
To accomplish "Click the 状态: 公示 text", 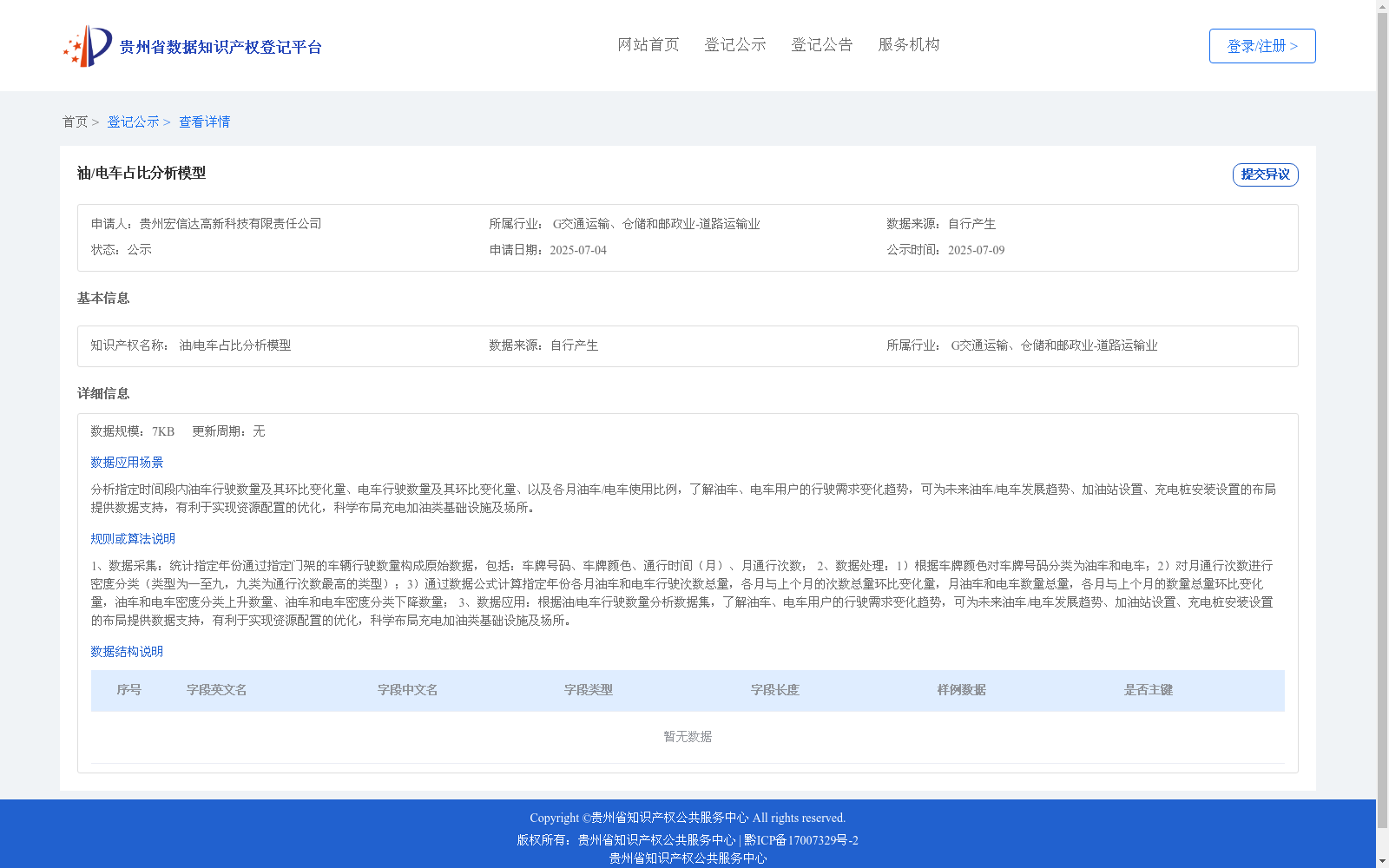I will click(122, 250).
